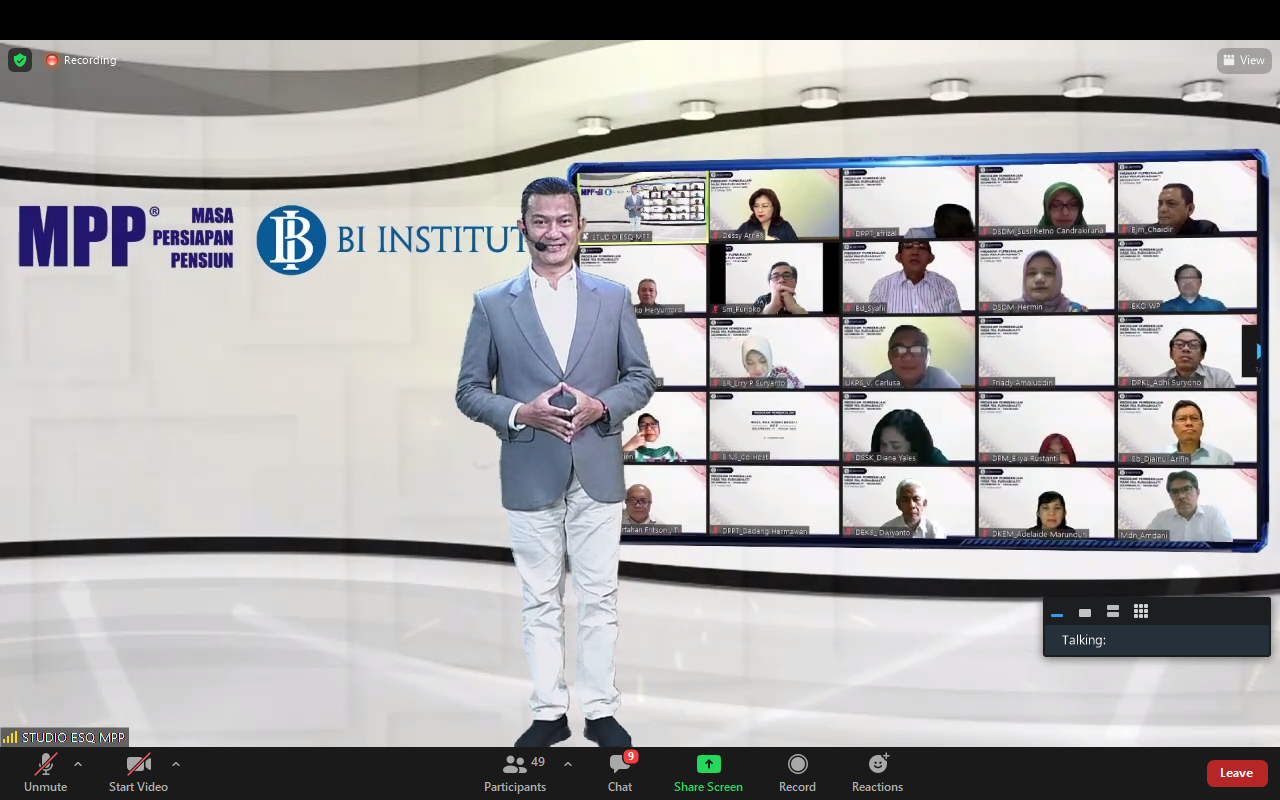Viewport: 1280px width, 800px height.
Task: Select the STUDIO ESQ MPP video tile
Action: pyautogui.click(x=642, y=207)
